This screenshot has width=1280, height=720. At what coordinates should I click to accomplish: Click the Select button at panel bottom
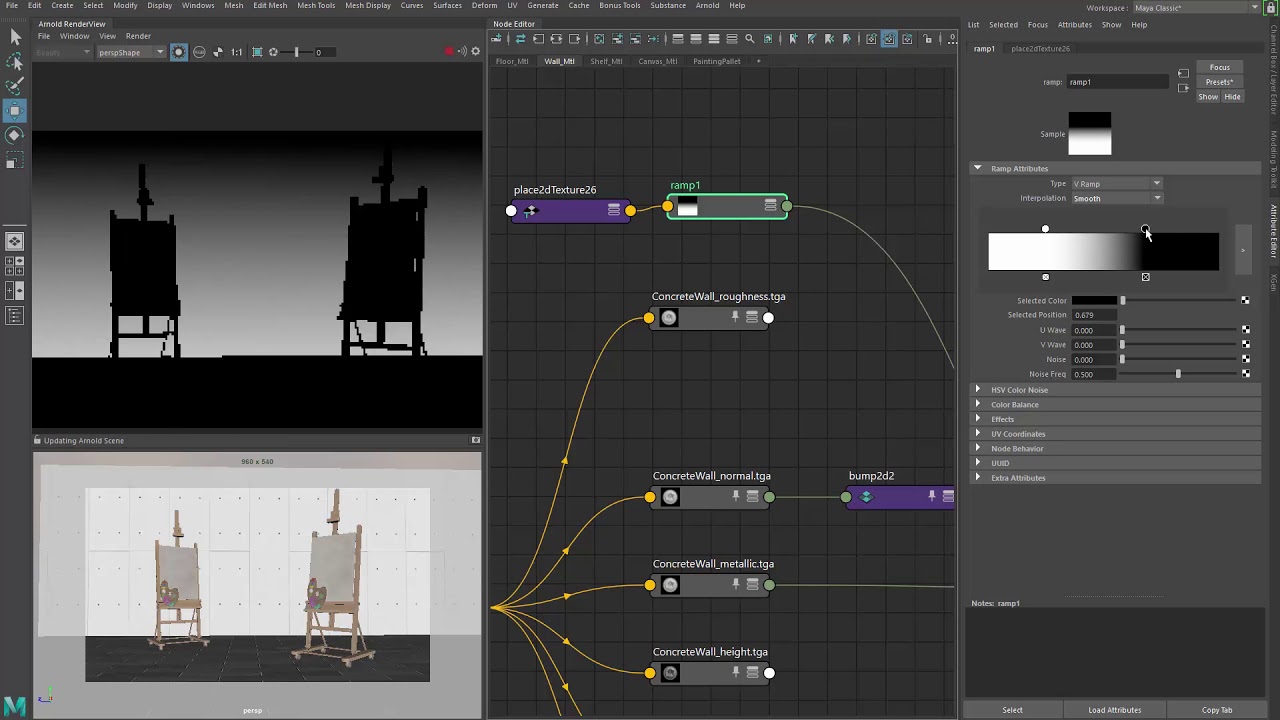[1012, 710]
